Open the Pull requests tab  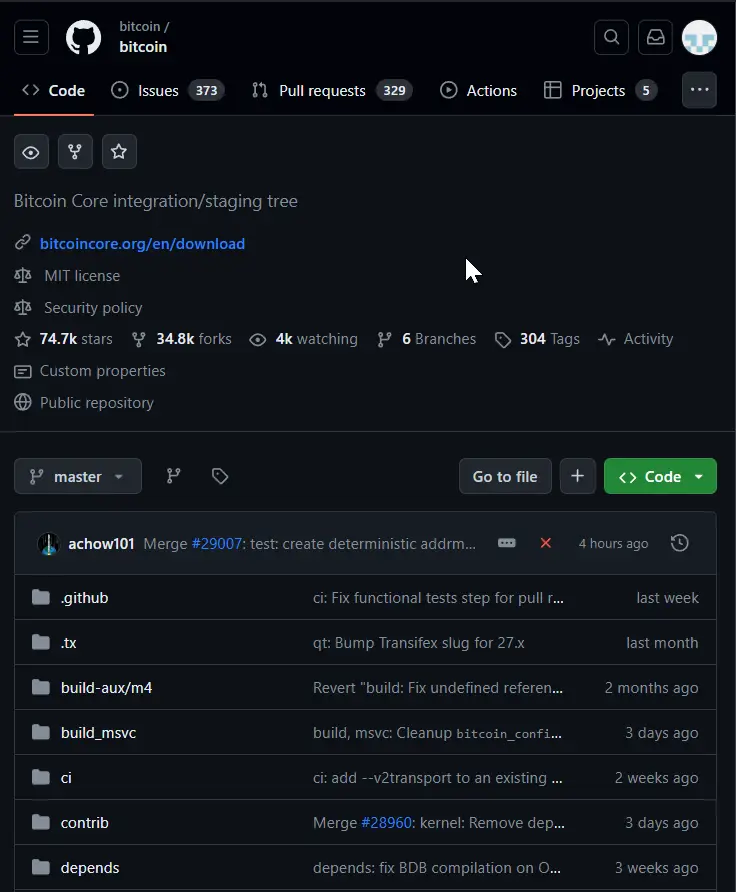332,90
